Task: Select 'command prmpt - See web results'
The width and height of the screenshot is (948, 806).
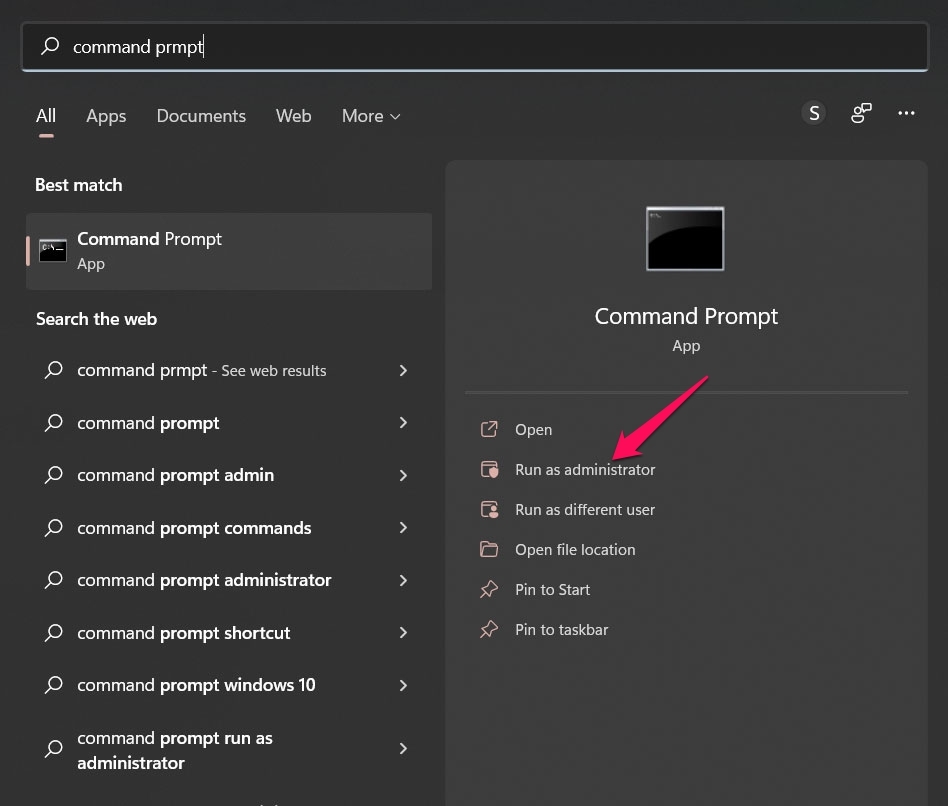Action: [229, 370]
